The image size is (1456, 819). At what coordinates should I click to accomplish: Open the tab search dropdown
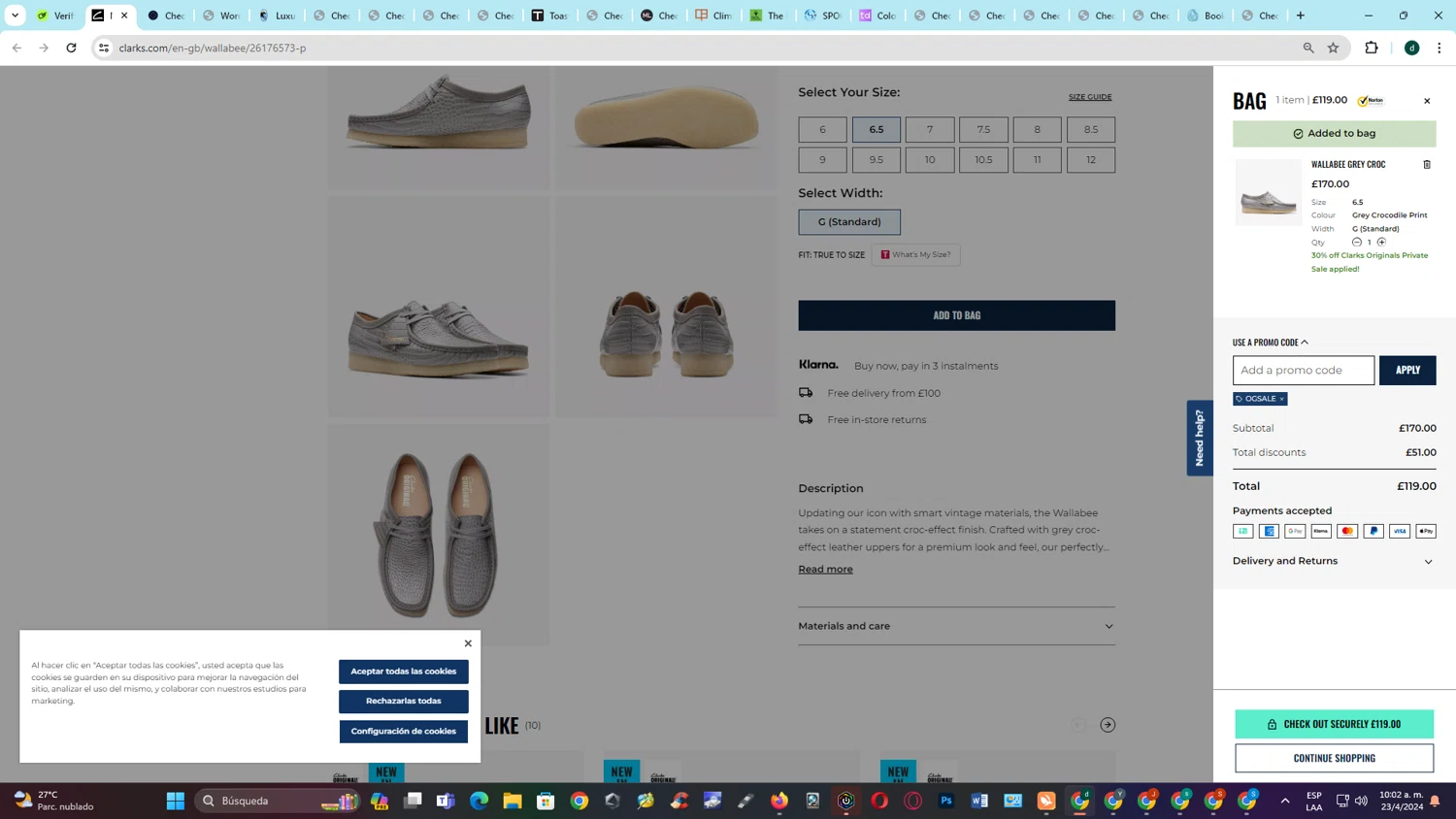15,16
